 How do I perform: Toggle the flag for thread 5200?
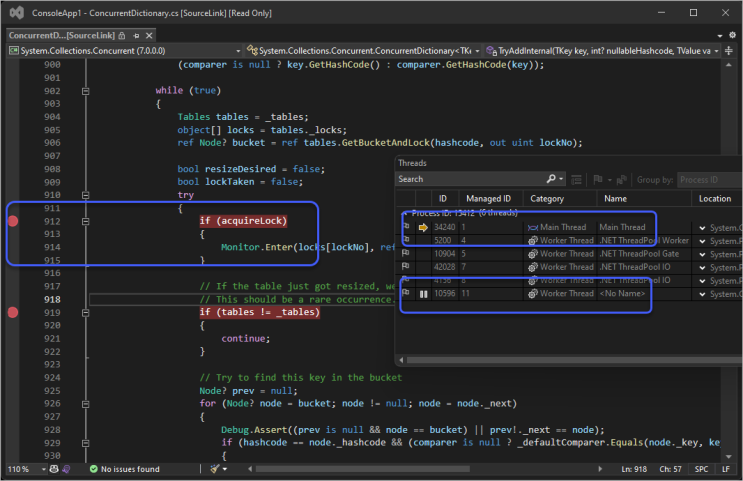click(x=406, y=241)
